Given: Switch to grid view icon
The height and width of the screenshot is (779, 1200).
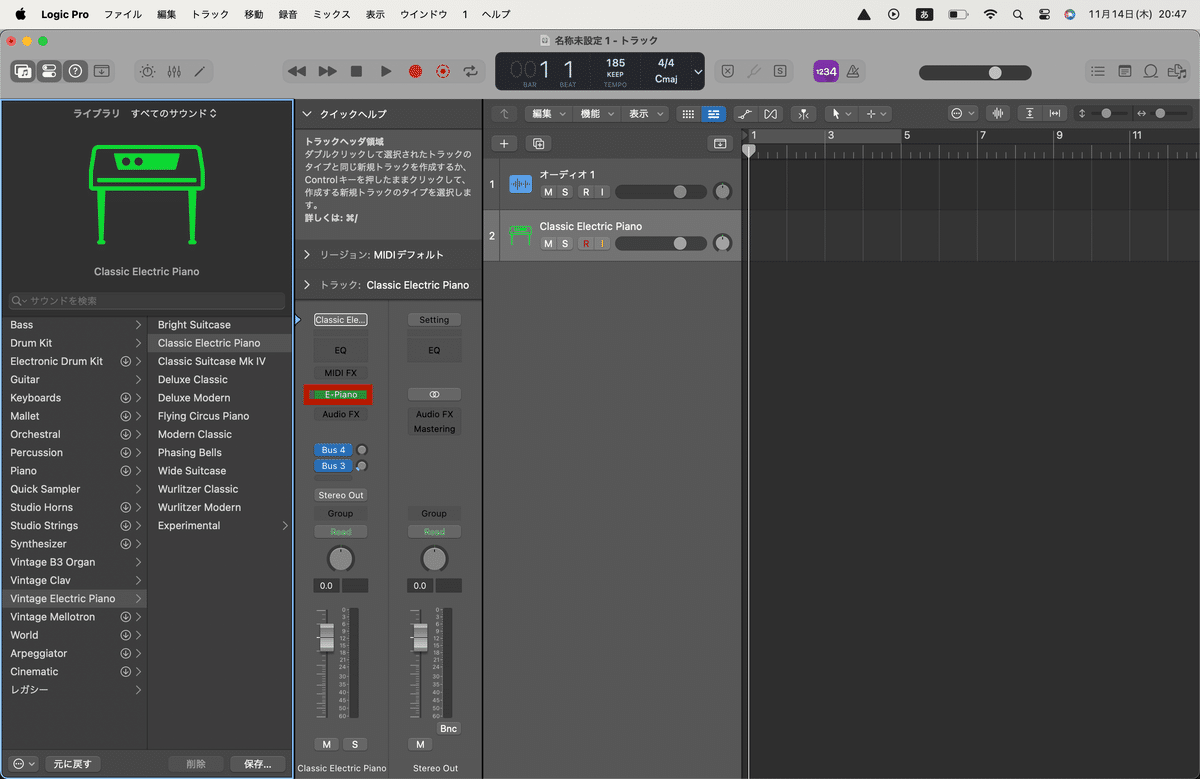Looking at the screenshot, I should (688, 113).
